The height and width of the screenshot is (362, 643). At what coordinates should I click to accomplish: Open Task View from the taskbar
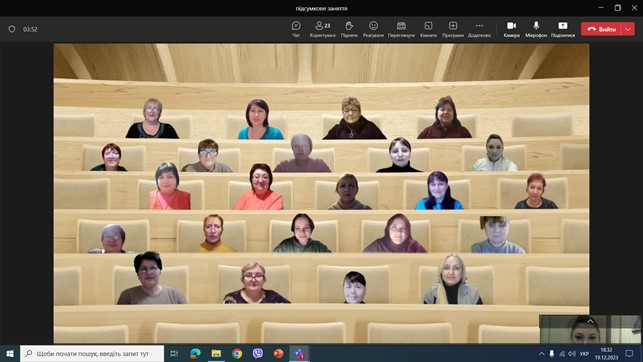(x=174, y=353)
